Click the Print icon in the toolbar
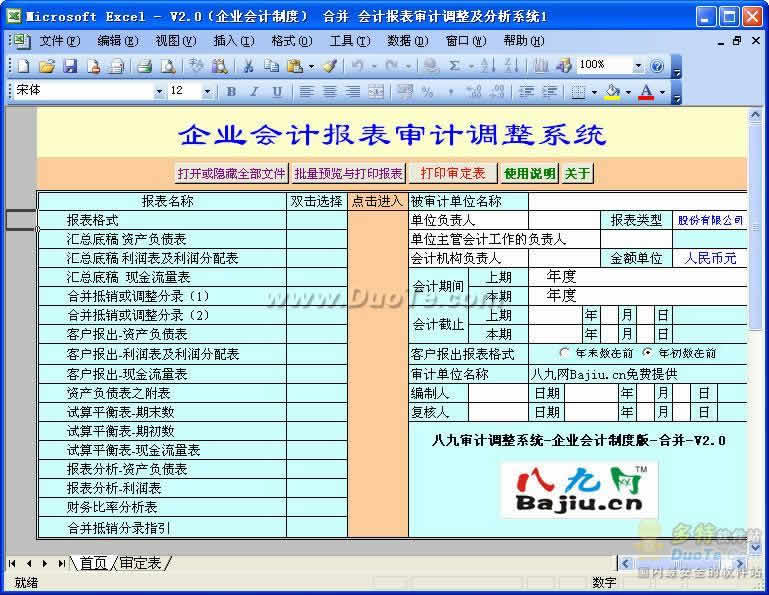The height and width of the screenshot is (595, 769). [144, 65]
